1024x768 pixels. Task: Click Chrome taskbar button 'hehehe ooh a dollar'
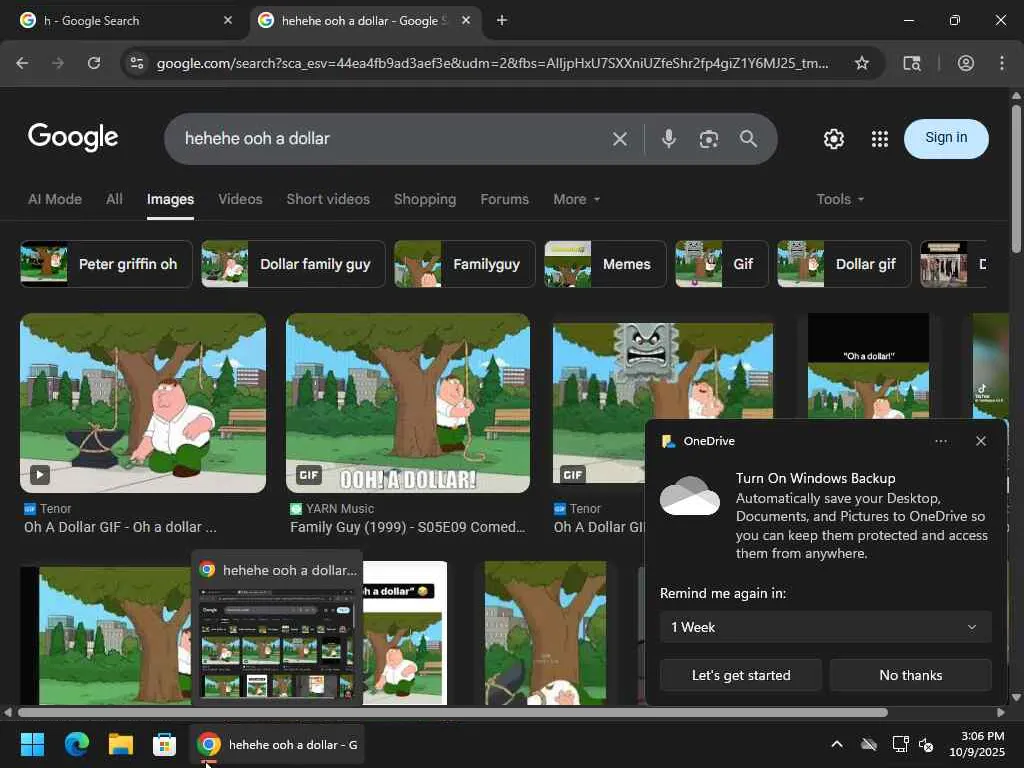tap(278, 744)
